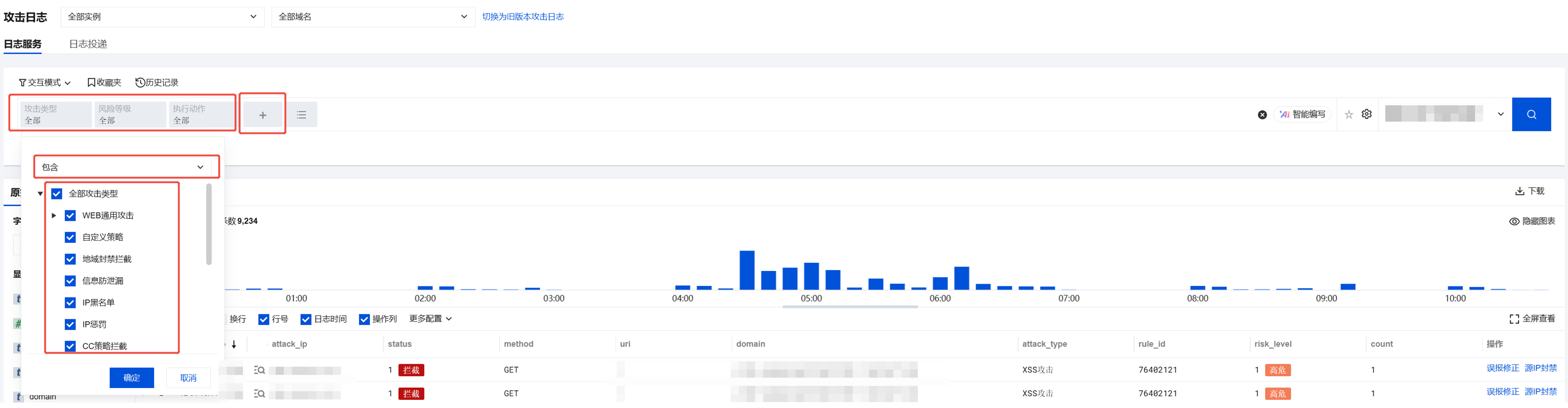1568x408 pixels.
Task: Toggle the 信息防泄漏 checkbox
Action: click(x=70, y=281)
